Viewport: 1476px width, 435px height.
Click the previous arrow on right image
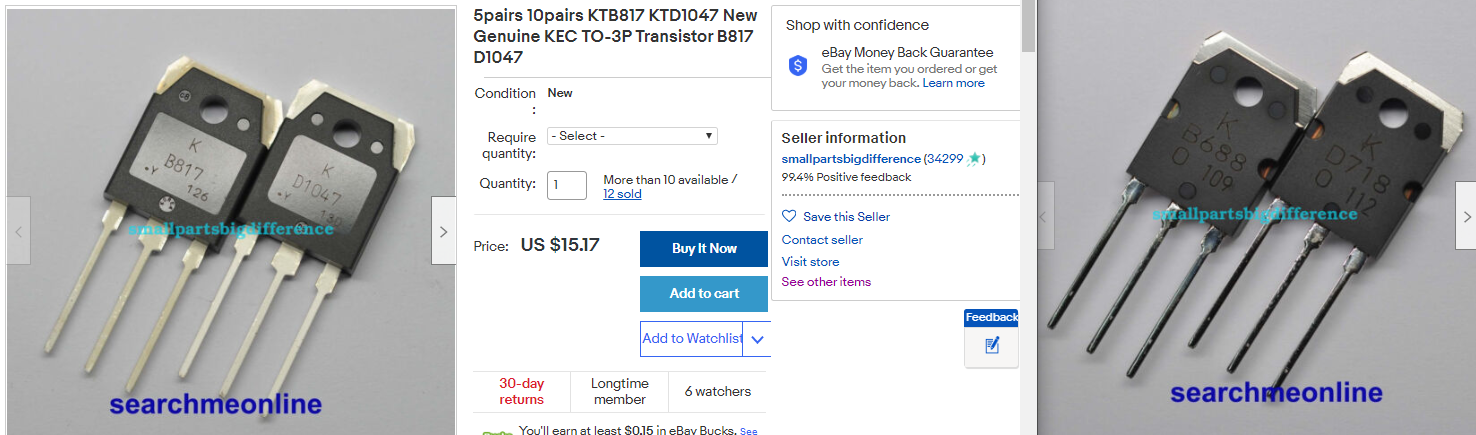(1044, 215)
